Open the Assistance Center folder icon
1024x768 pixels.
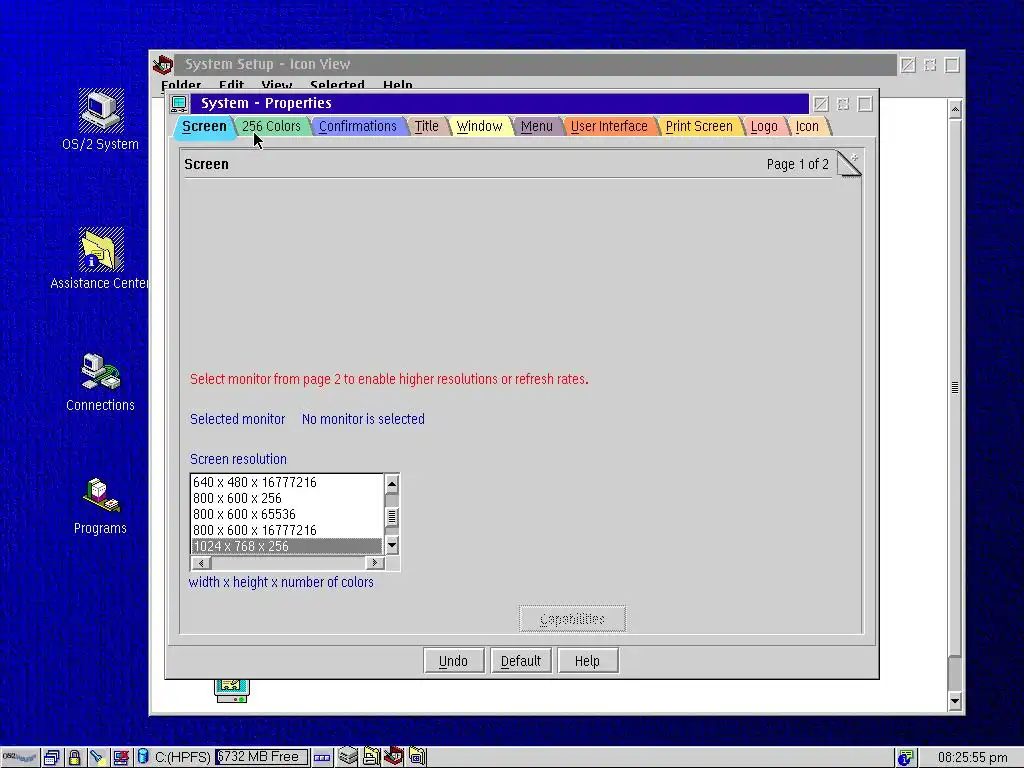(101, 249)
